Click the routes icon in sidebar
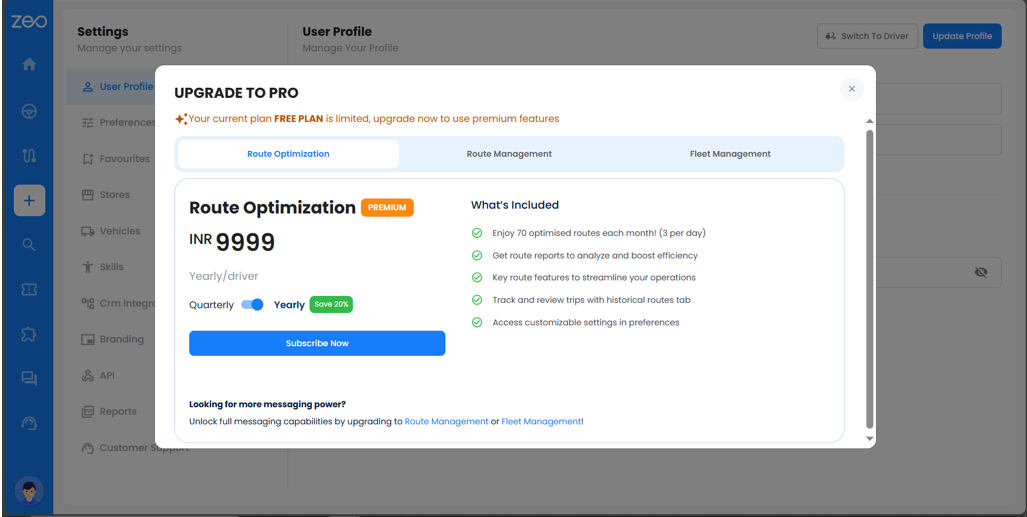The width and height of the screenshot is (1027, 517). [29, 155]
